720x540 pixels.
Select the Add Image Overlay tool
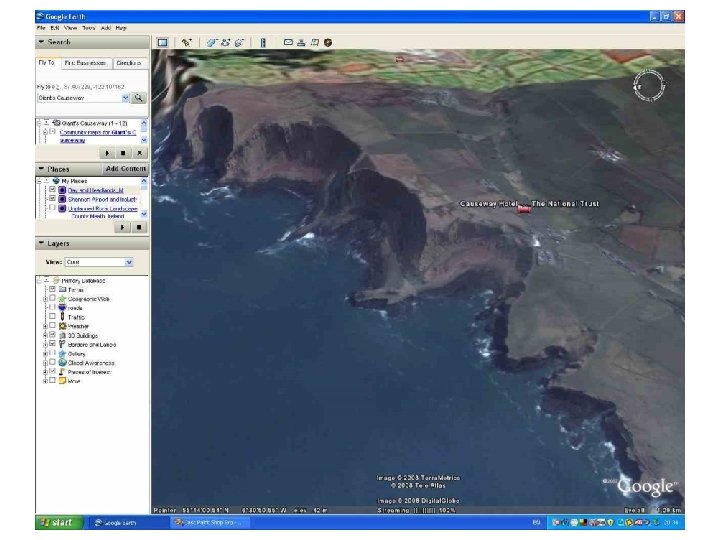pos(239,43)
